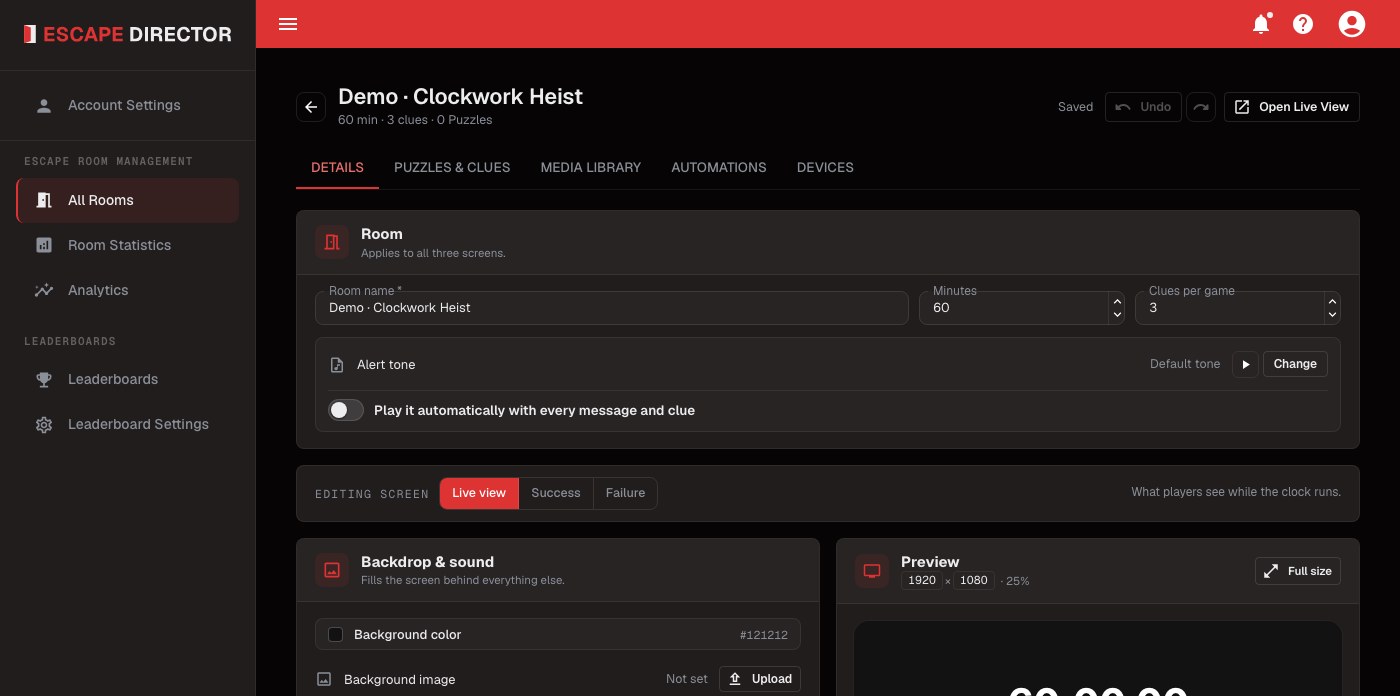Click the Undo button
1400x696 pixels.
click(x=1143, y=107)
